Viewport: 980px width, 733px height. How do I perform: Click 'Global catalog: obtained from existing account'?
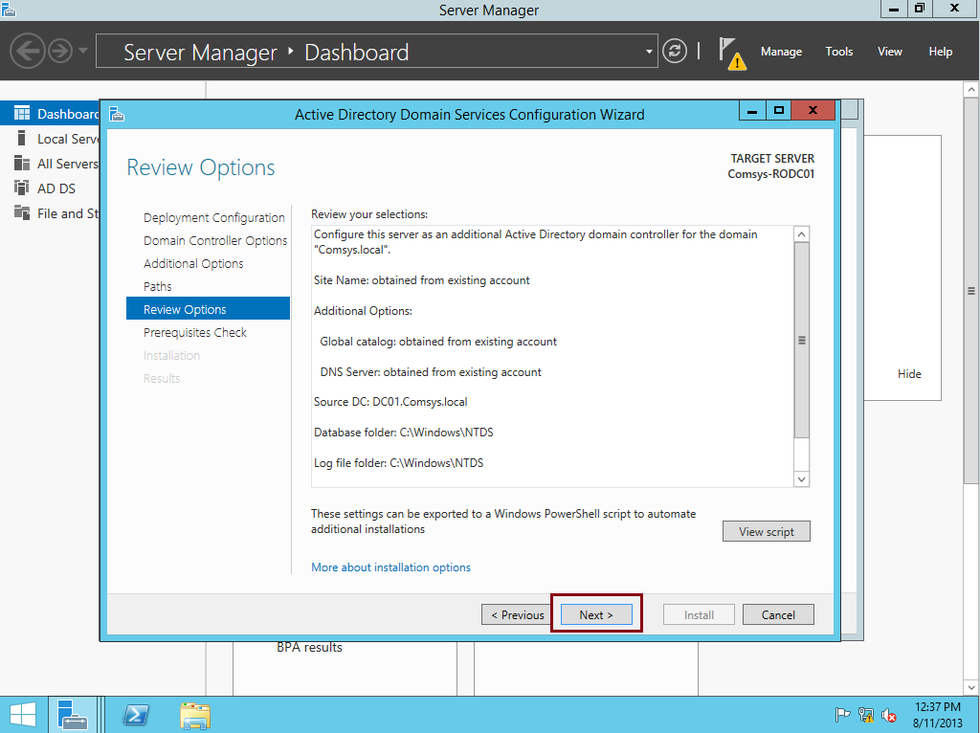(x=438, y=341)
